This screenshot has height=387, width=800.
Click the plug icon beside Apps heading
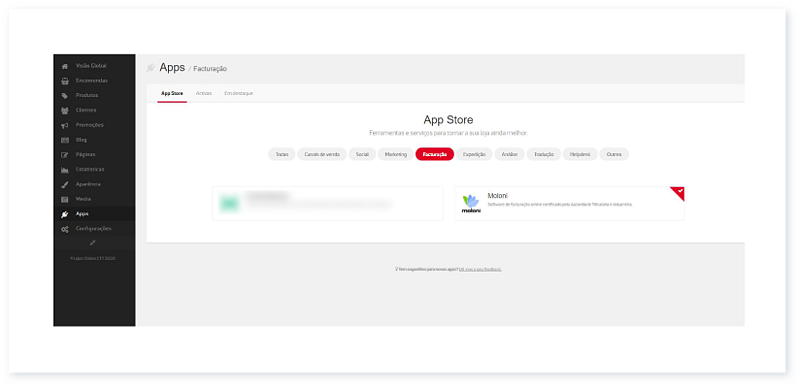(x=151, y=68)
